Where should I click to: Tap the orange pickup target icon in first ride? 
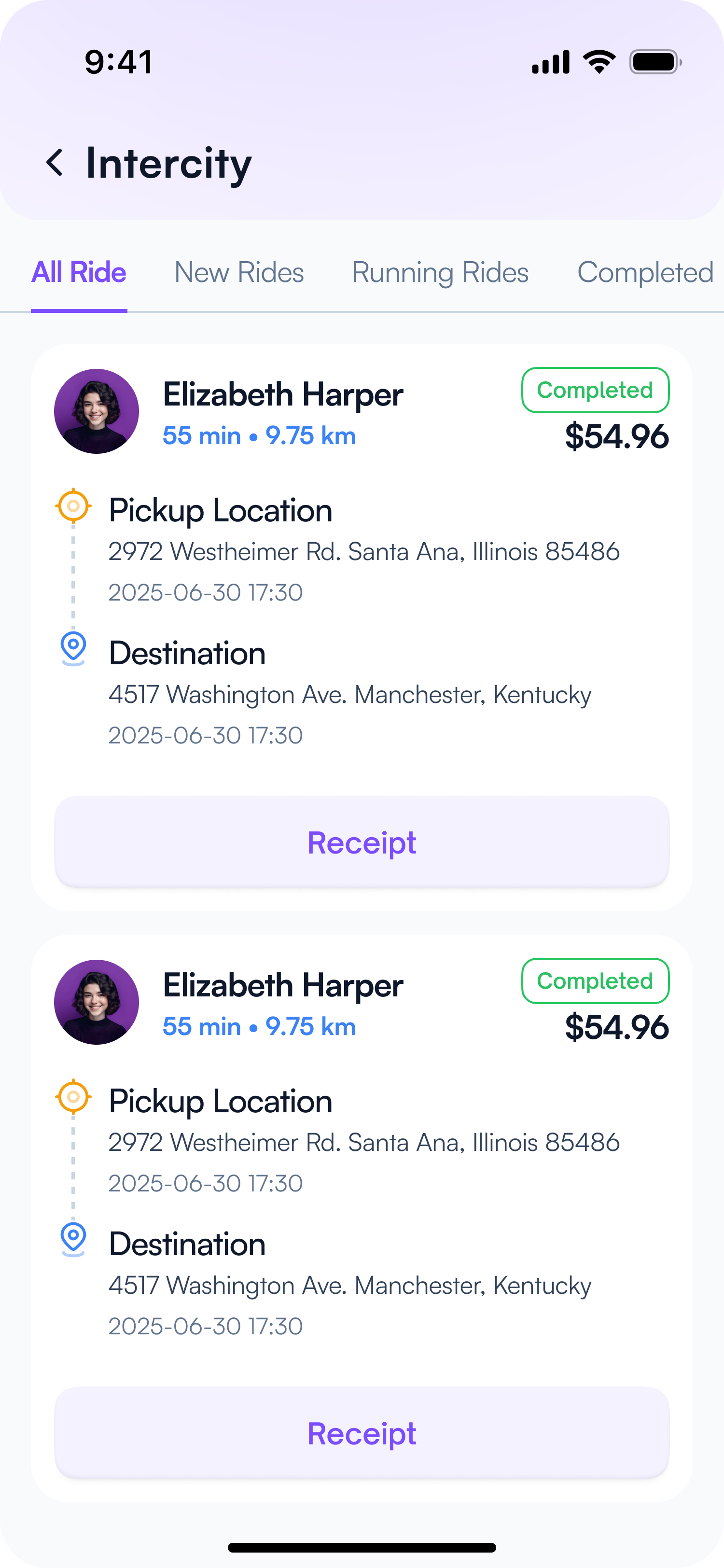tap(73, 506)
